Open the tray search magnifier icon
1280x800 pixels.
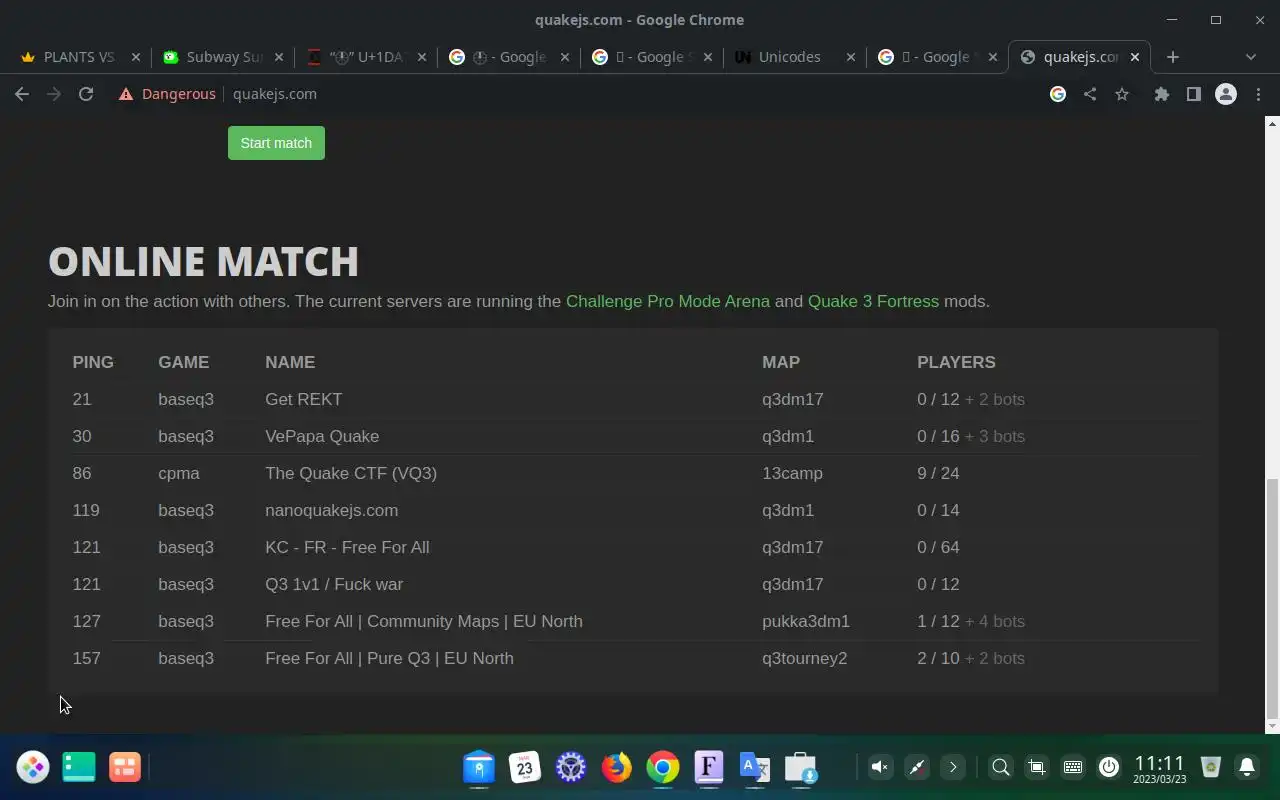(x=1000, y=767)
